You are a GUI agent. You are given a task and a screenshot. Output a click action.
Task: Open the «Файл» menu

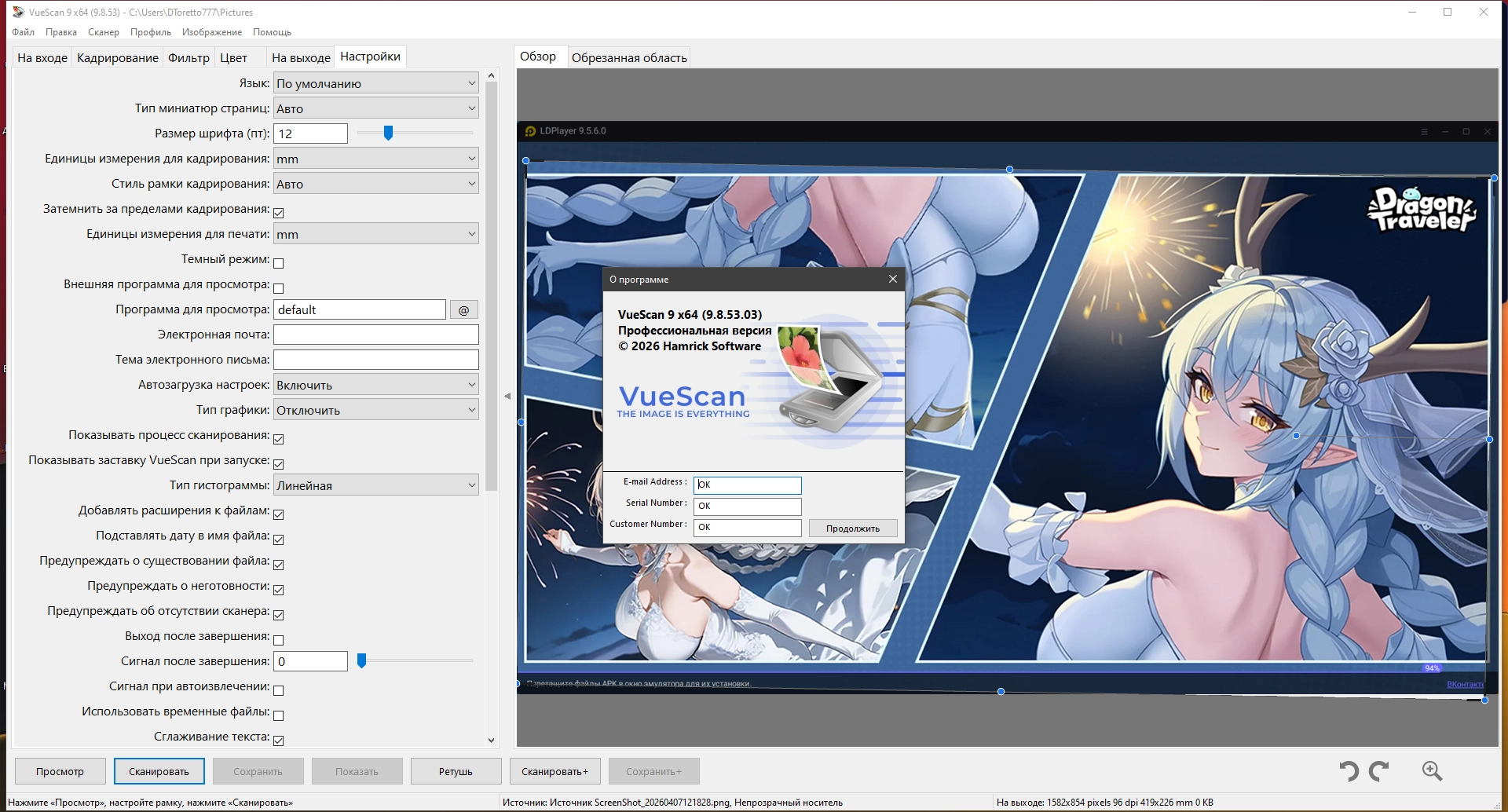tap(24, 32)
